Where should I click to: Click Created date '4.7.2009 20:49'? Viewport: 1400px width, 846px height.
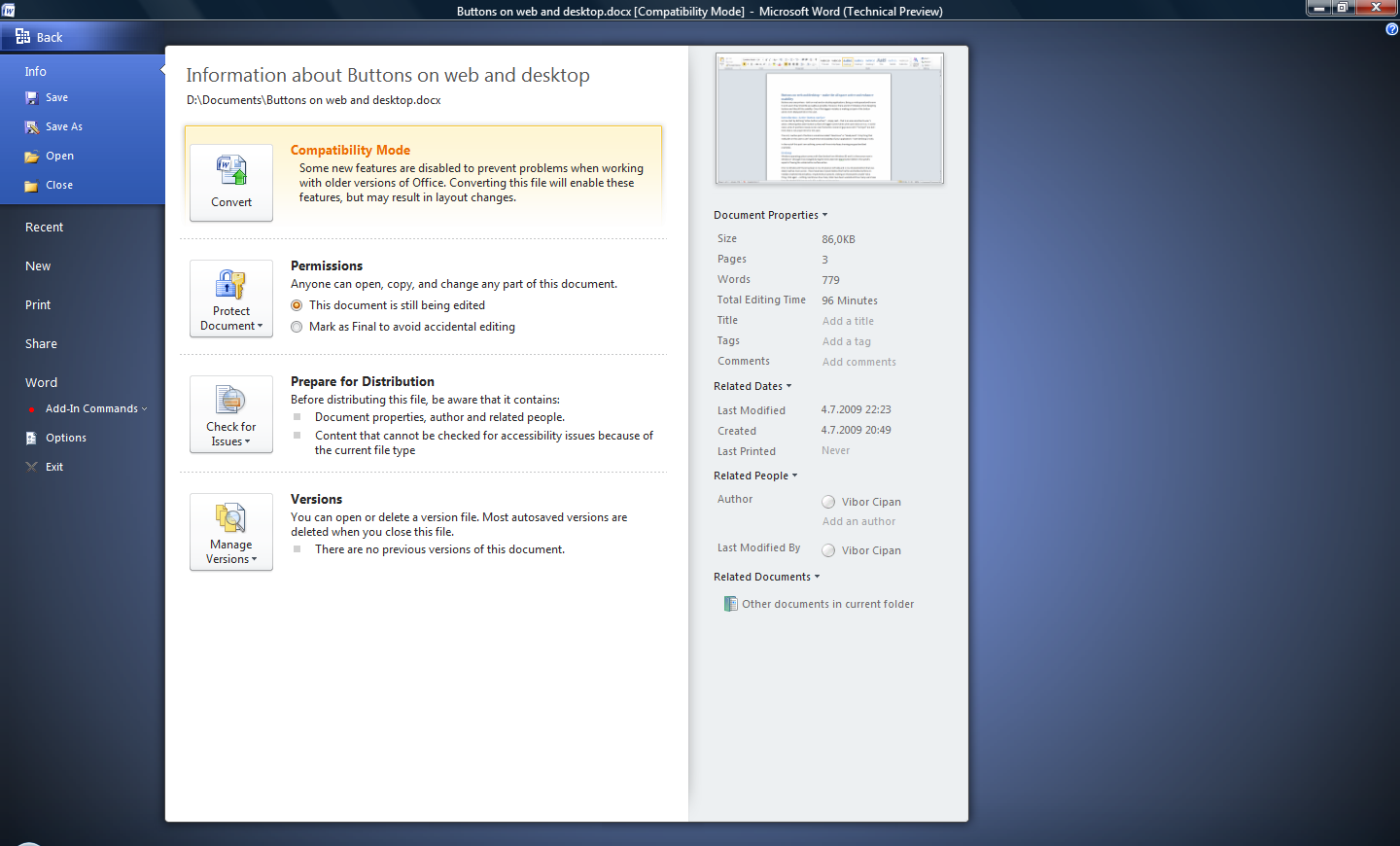[856, 430]
